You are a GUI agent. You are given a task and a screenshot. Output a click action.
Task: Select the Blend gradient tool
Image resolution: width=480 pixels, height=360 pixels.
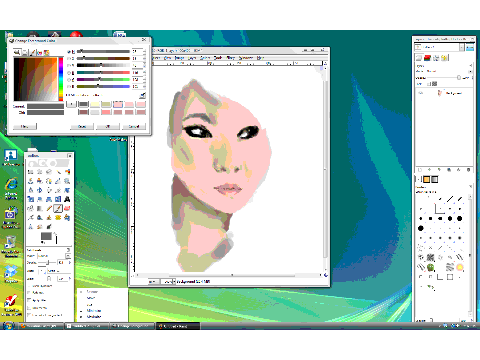(x=40, y=209)
